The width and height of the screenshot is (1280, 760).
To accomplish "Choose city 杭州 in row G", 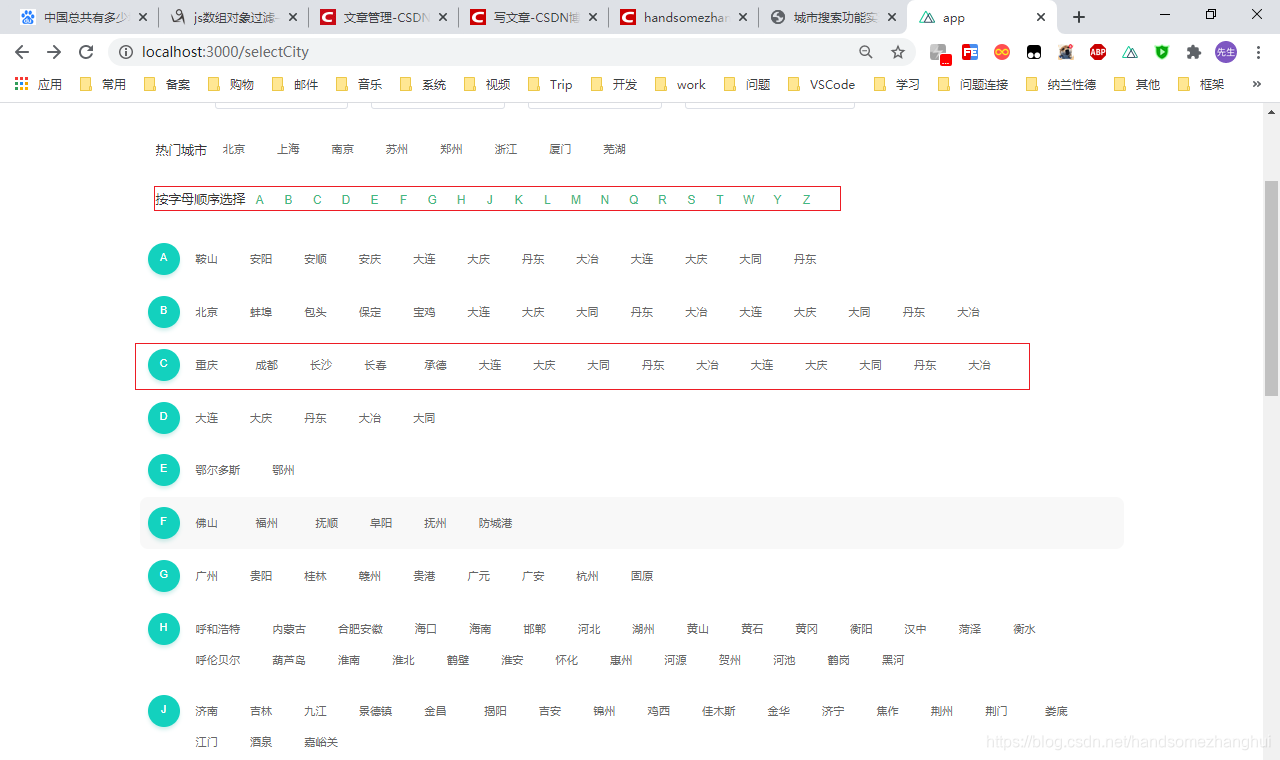I will 587,576.
